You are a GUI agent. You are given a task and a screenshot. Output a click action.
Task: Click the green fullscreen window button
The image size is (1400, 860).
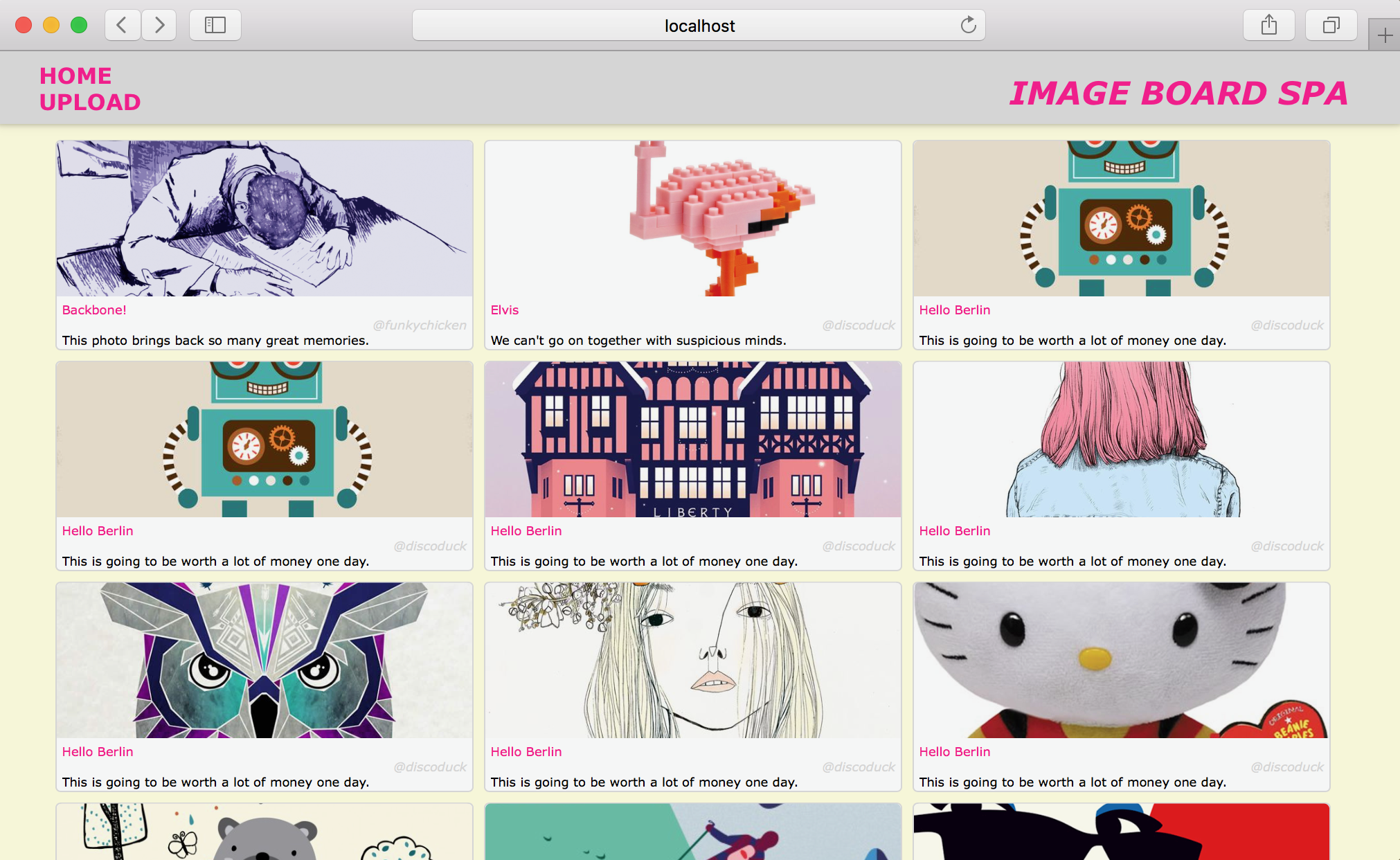click(x=79, y=26)
